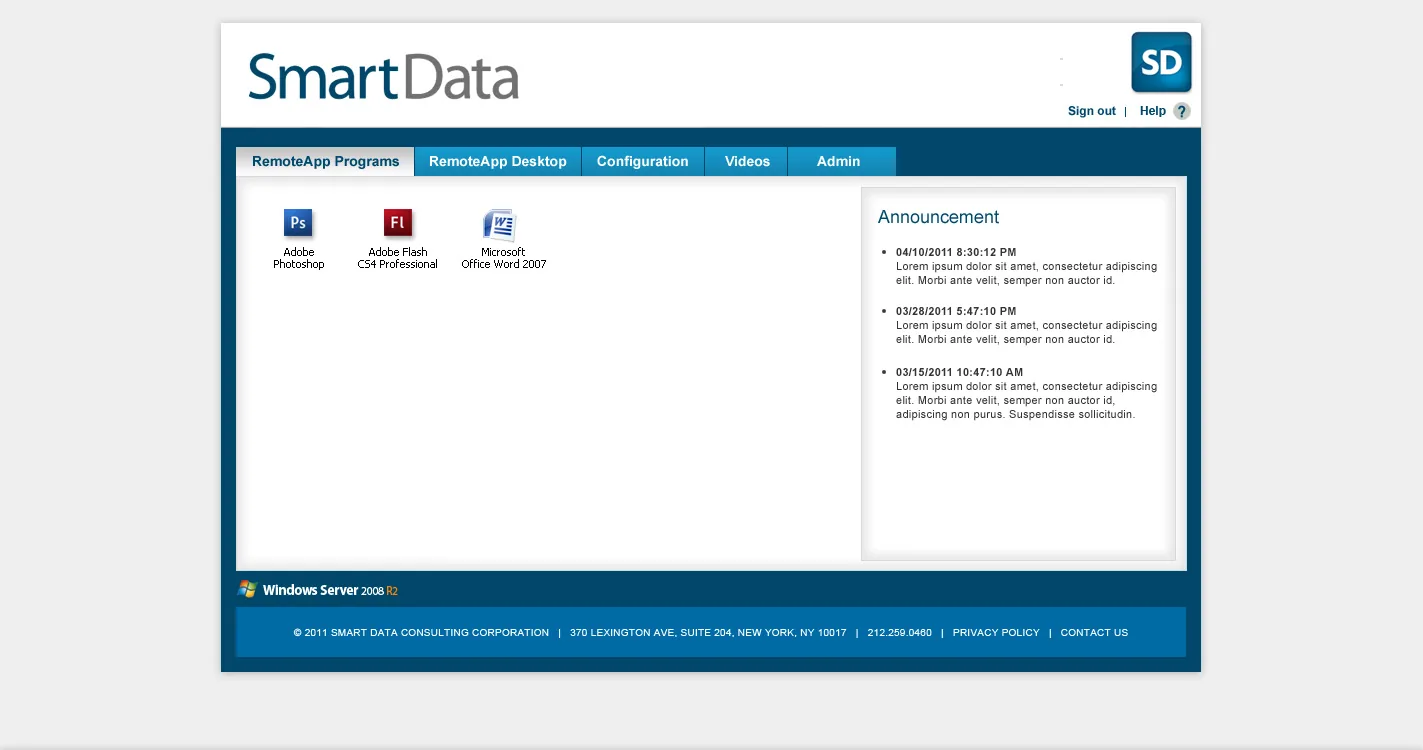
Task: Click the 03/28/2011 5:47:10 PM announcement date
Action: [x=956, y=311]
